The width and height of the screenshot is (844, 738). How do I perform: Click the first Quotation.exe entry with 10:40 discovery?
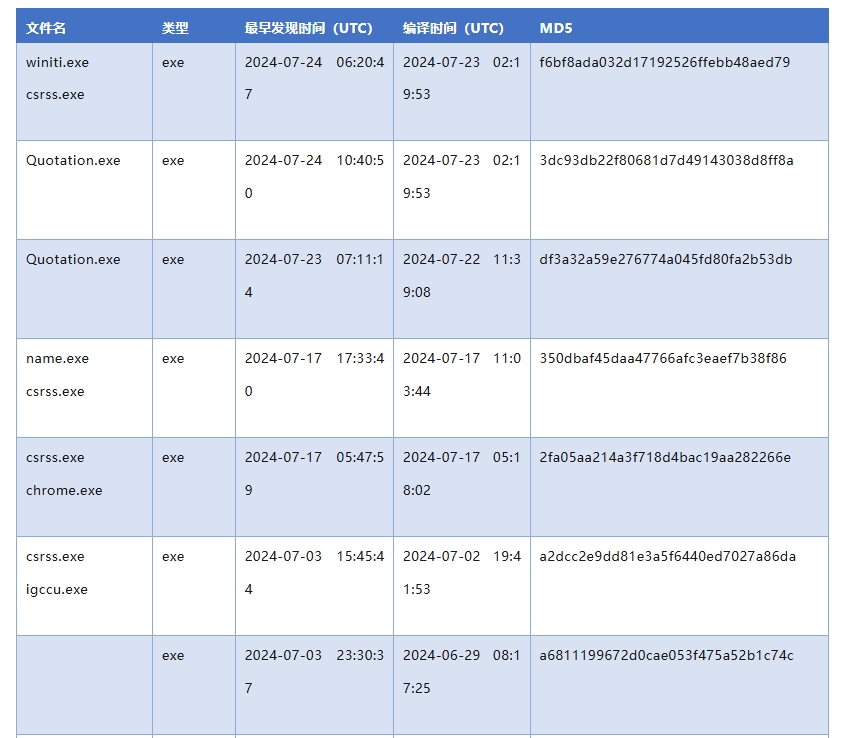(x=73, y=160)
